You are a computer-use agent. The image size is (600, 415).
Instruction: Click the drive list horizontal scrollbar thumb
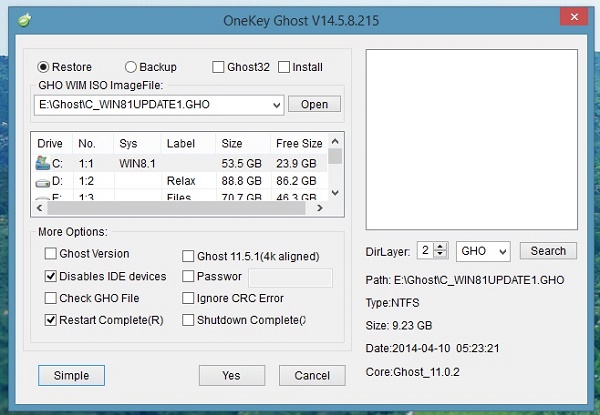click(x=176, y=208)
